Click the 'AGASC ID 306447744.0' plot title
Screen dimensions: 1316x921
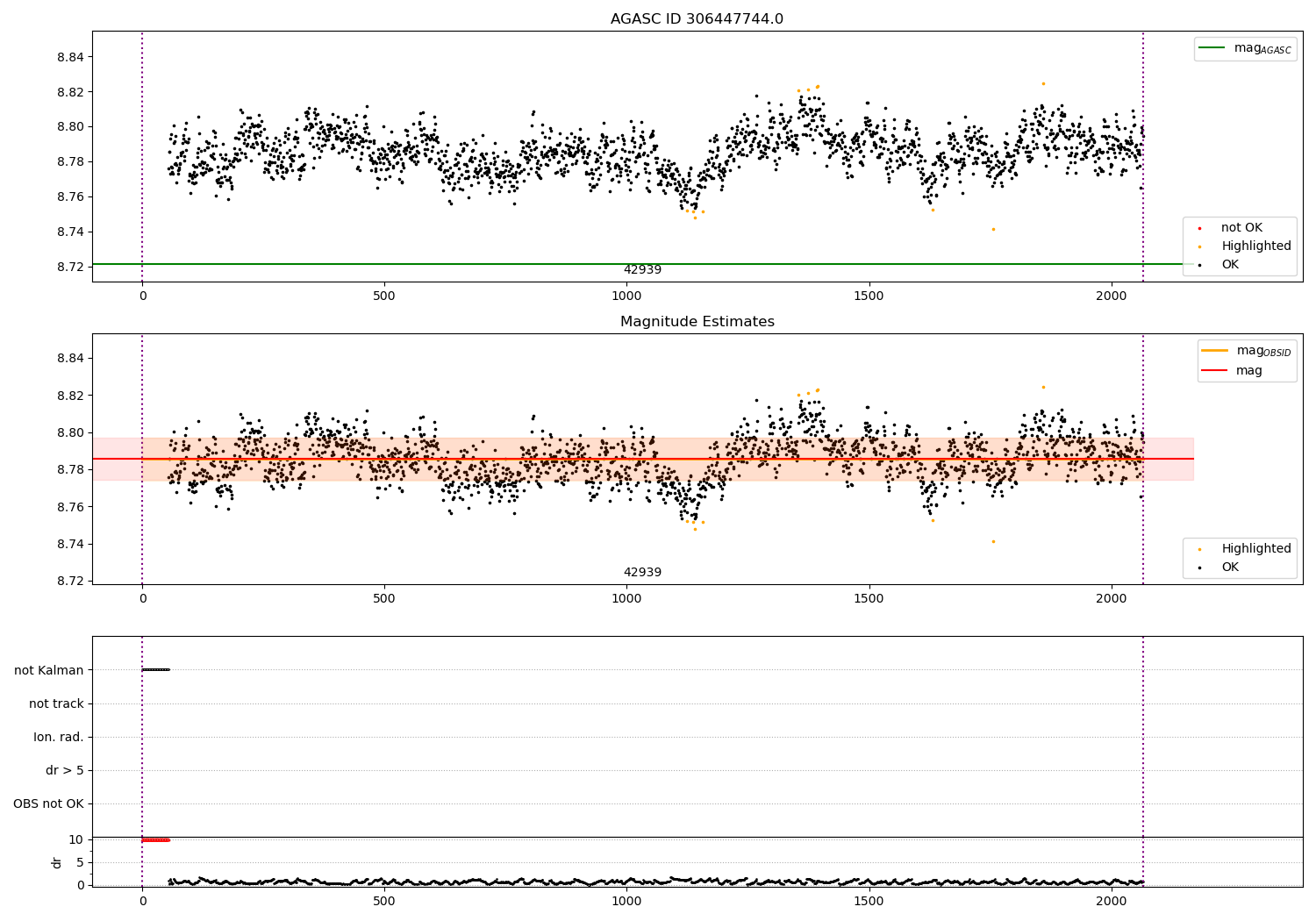(x=697, y=19)
